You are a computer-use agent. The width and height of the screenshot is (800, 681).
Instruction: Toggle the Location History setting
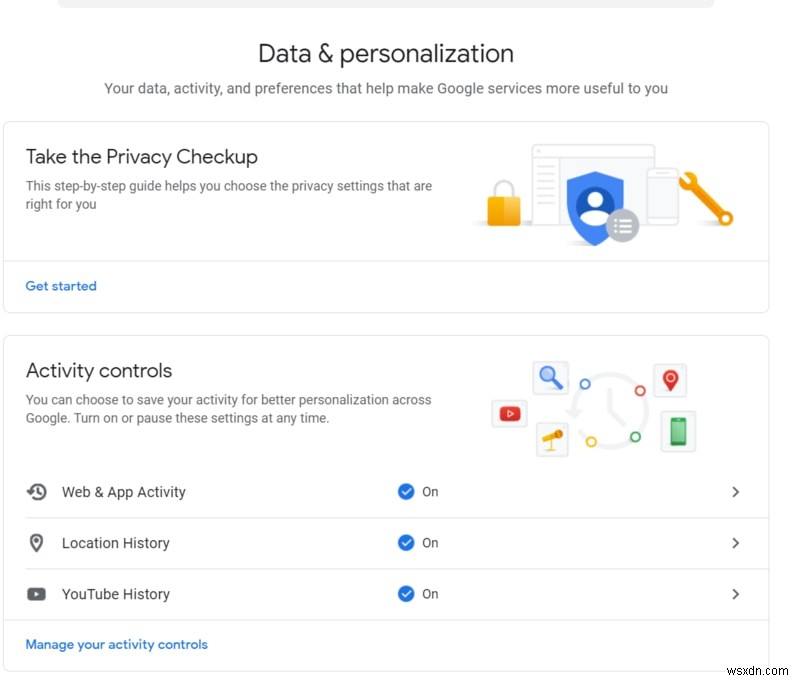pos(407,543)
